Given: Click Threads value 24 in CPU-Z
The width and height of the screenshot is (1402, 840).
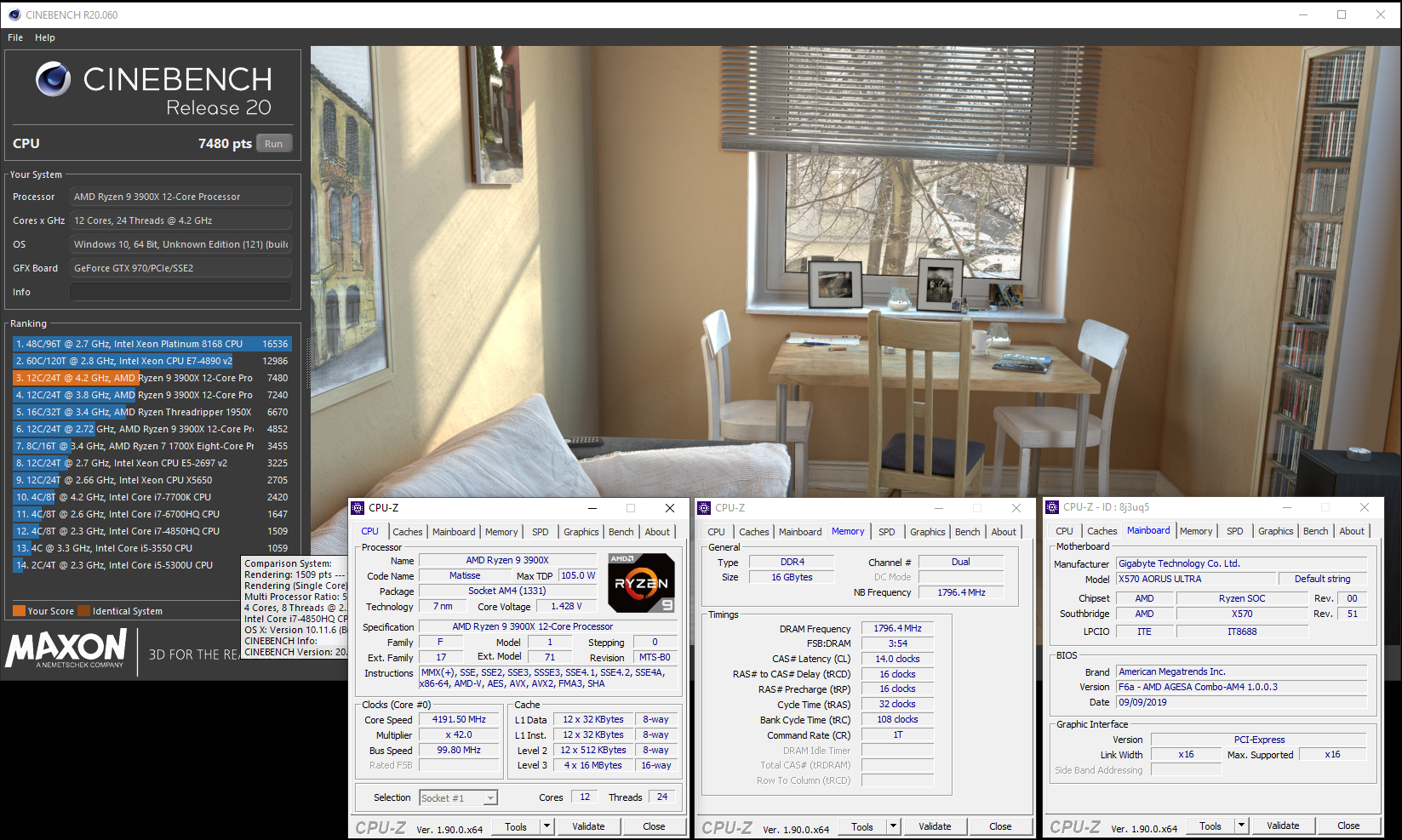Looking at the screenshot, I should 662,797.
